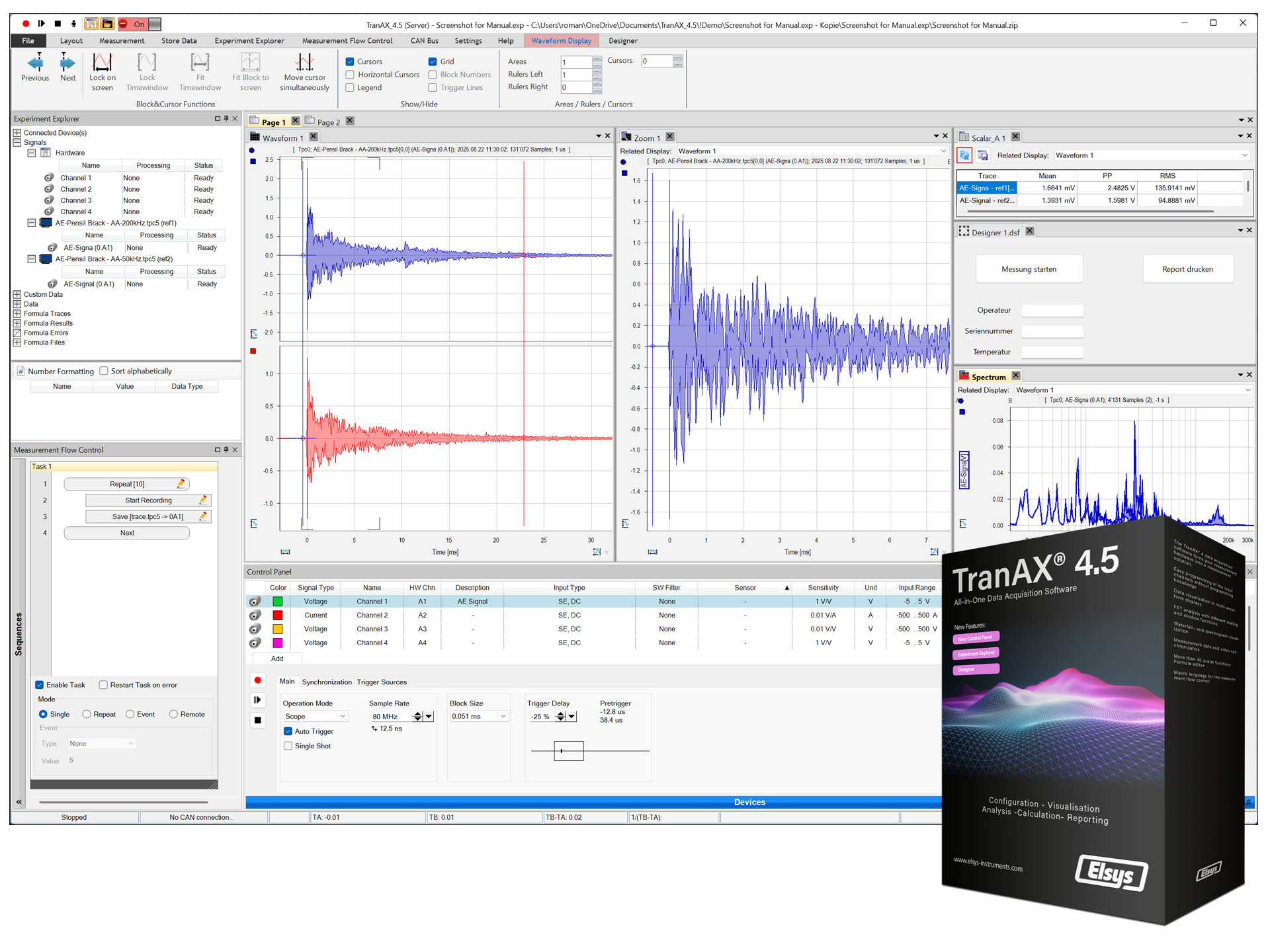The width and height of the screenshot is (1270, 952).
Task: Change the yellow color swatch for Channel 3
Action: pyautogui.click(x=278, y=629)
